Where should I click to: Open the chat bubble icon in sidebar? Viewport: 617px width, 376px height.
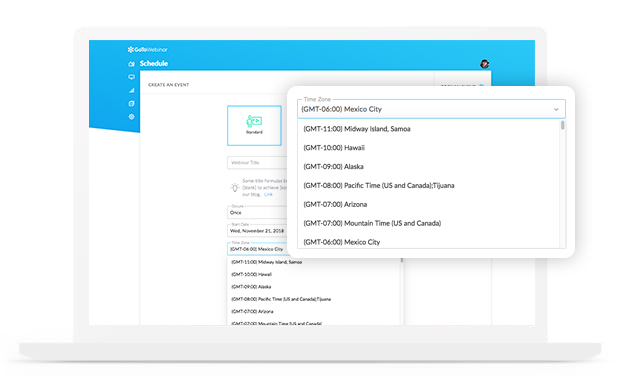pos(131,77)
